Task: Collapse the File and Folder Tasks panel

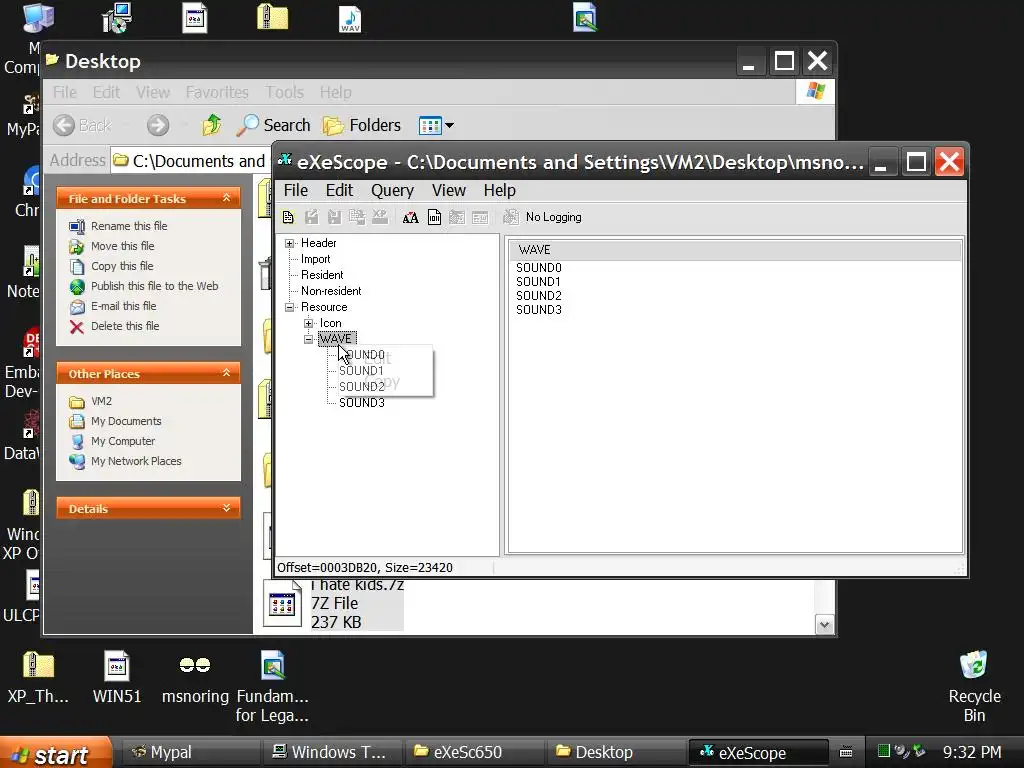Action: click(226, 198)
